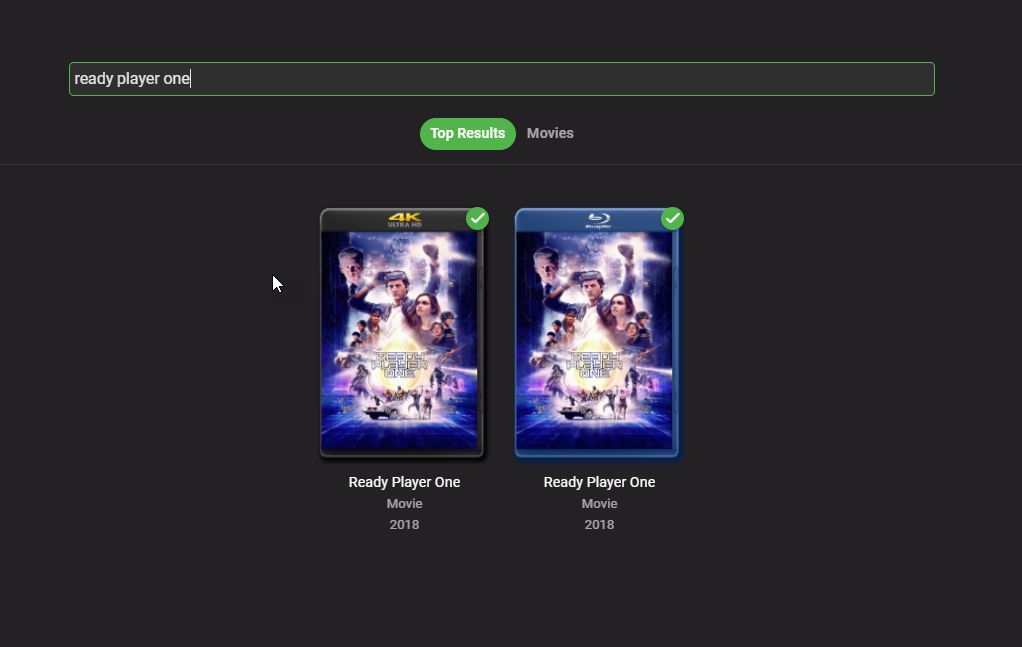This screenshot has height=647, width=1022.
Task: Click the Ready Player One title under the 4K poster
Action: coord(404,482)
